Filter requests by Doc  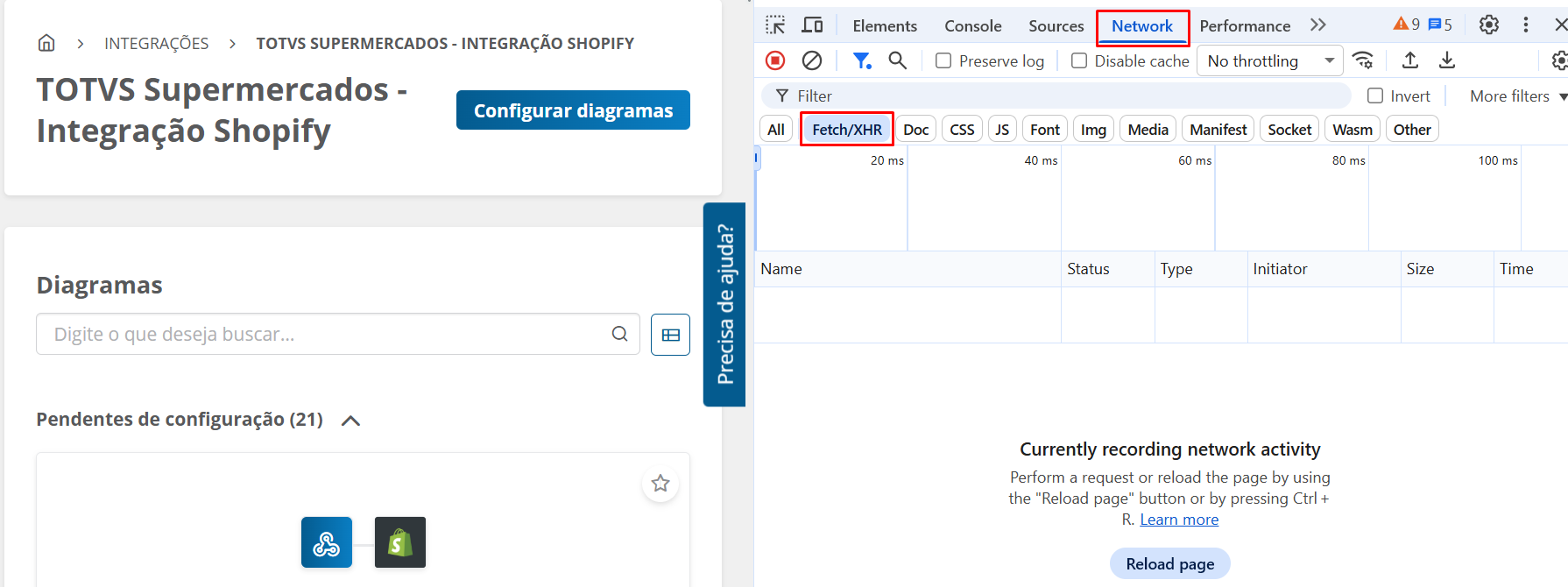click(915, 129)
